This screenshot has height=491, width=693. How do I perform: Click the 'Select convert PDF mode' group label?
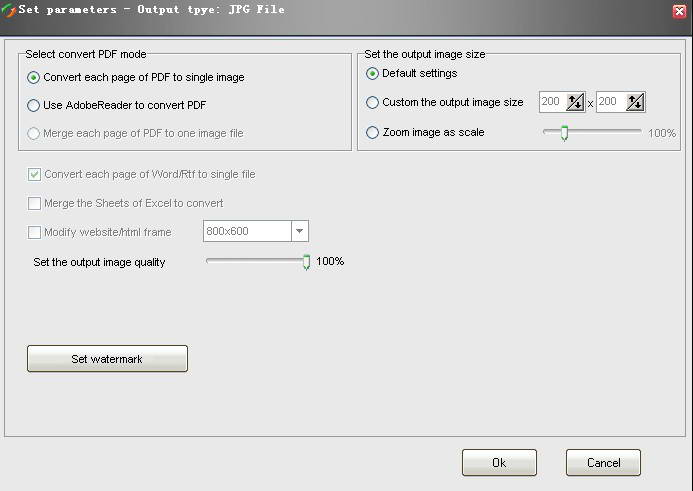click(x=86, y=54)
